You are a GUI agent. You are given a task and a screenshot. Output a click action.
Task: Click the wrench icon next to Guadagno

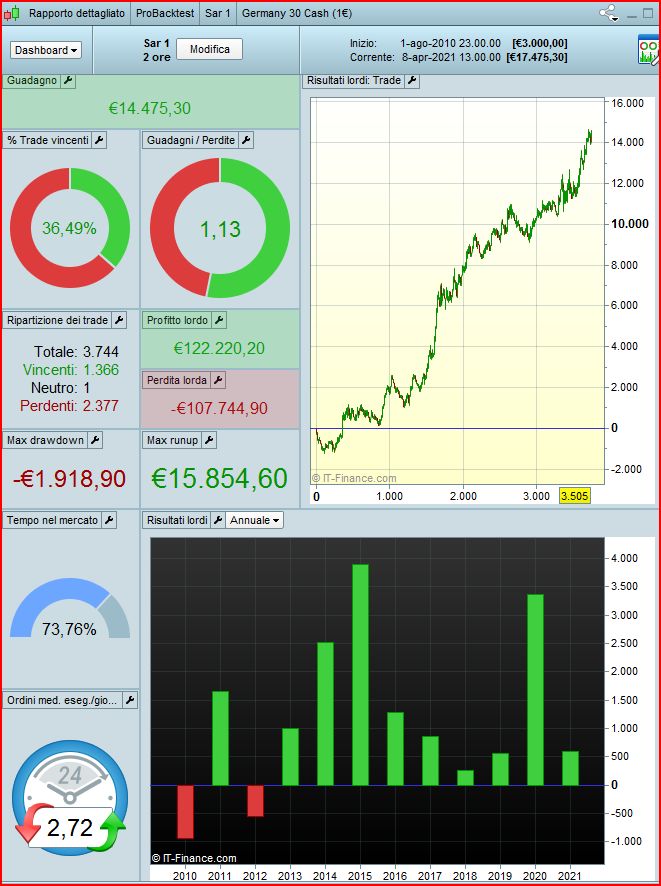pos(67,80)
